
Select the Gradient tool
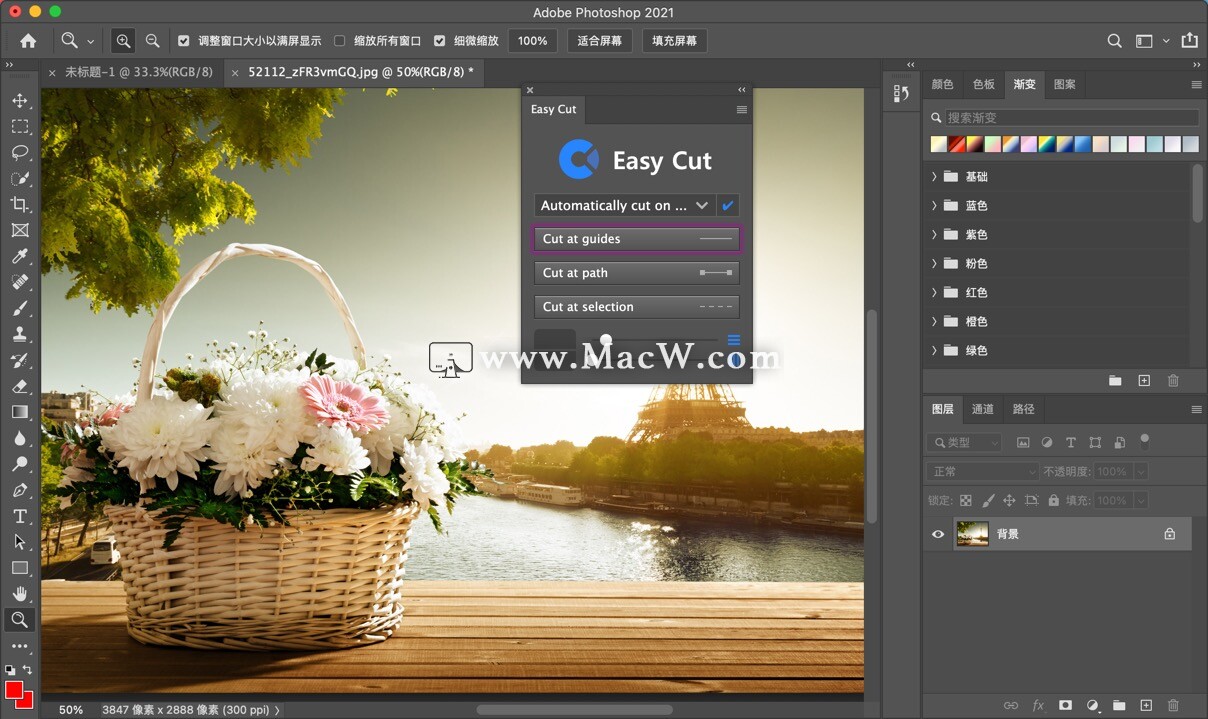[20, 412]
